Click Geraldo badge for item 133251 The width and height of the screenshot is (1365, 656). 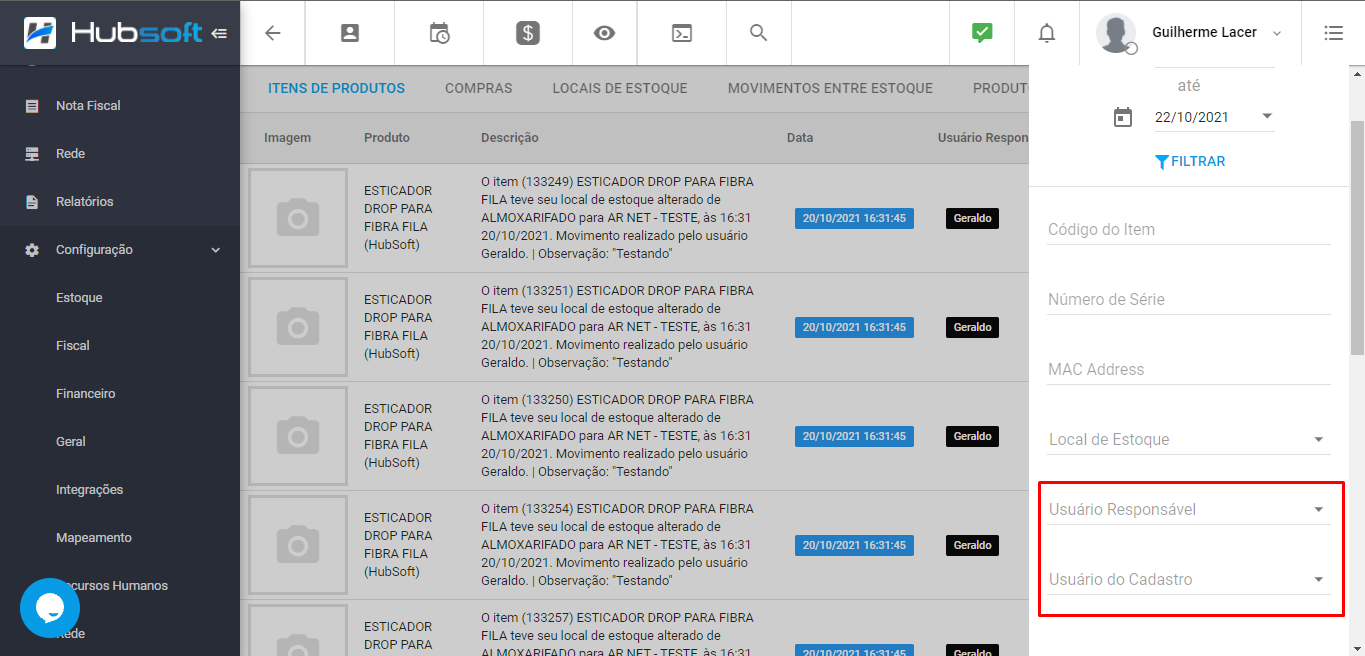tap(972, 327)
